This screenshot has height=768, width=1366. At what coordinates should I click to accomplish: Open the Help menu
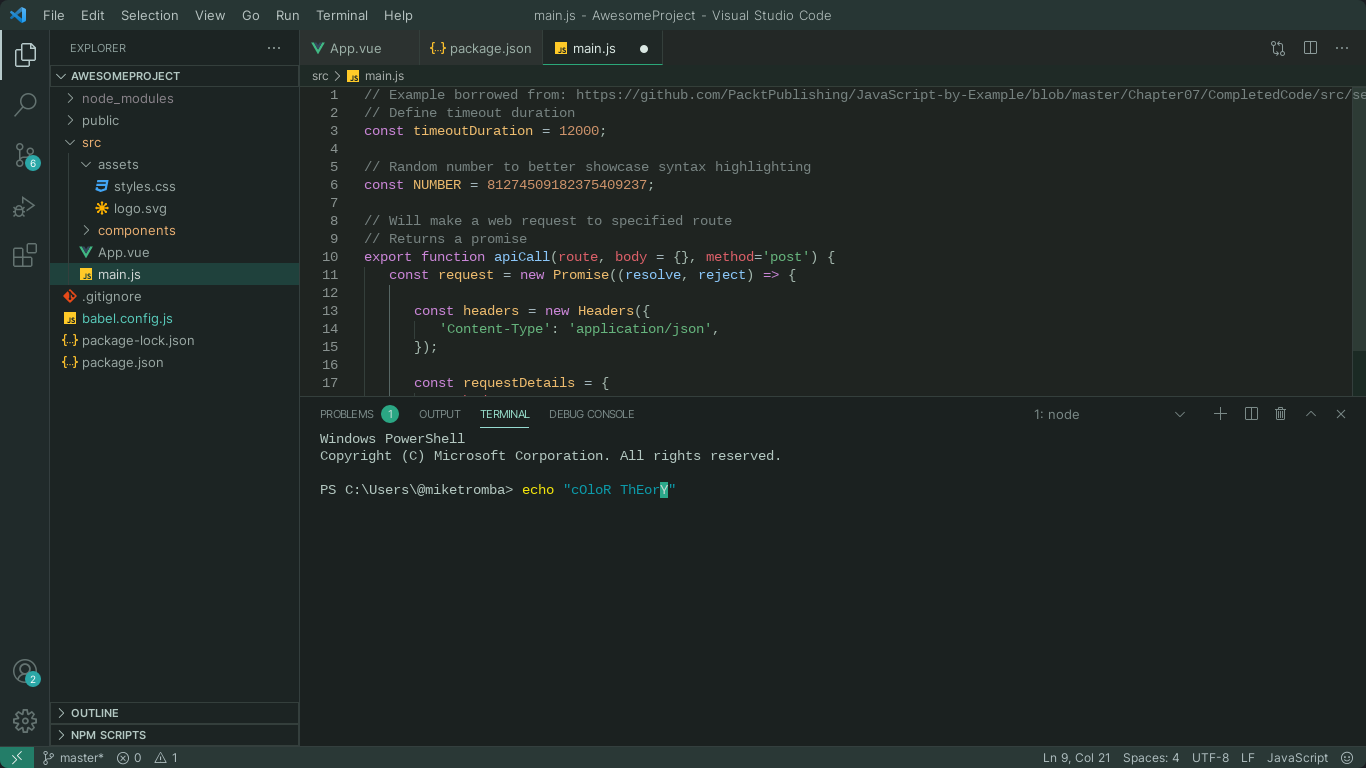point(398,15)
